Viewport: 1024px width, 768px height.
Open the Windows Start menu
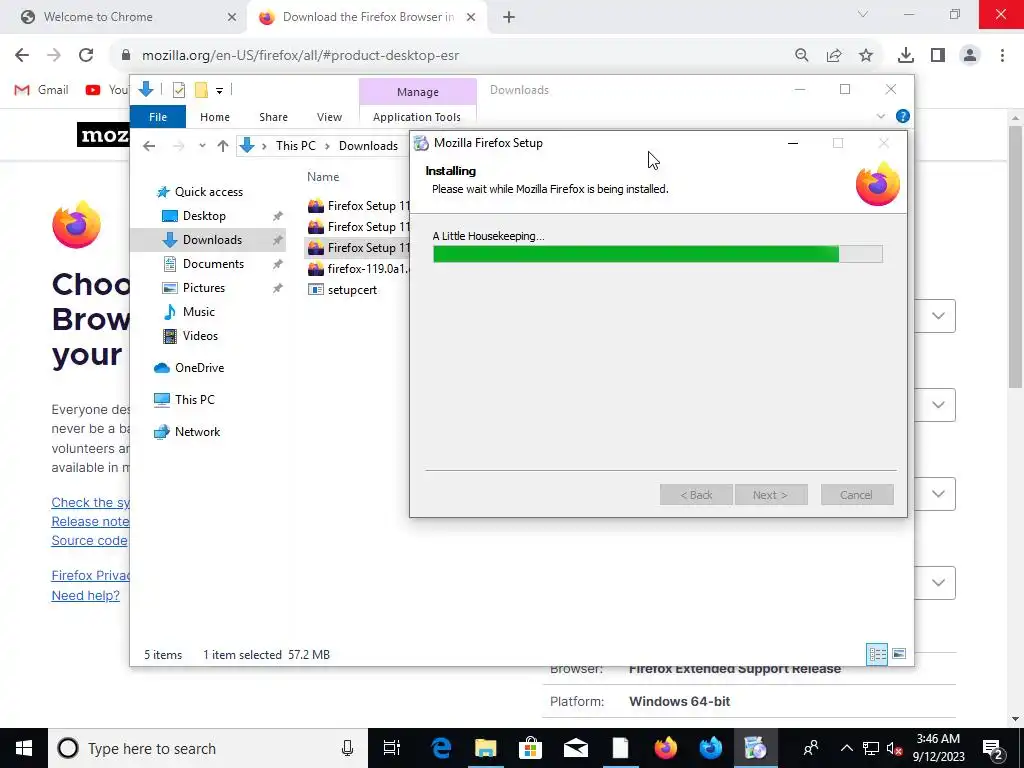(x=24, y=748)
